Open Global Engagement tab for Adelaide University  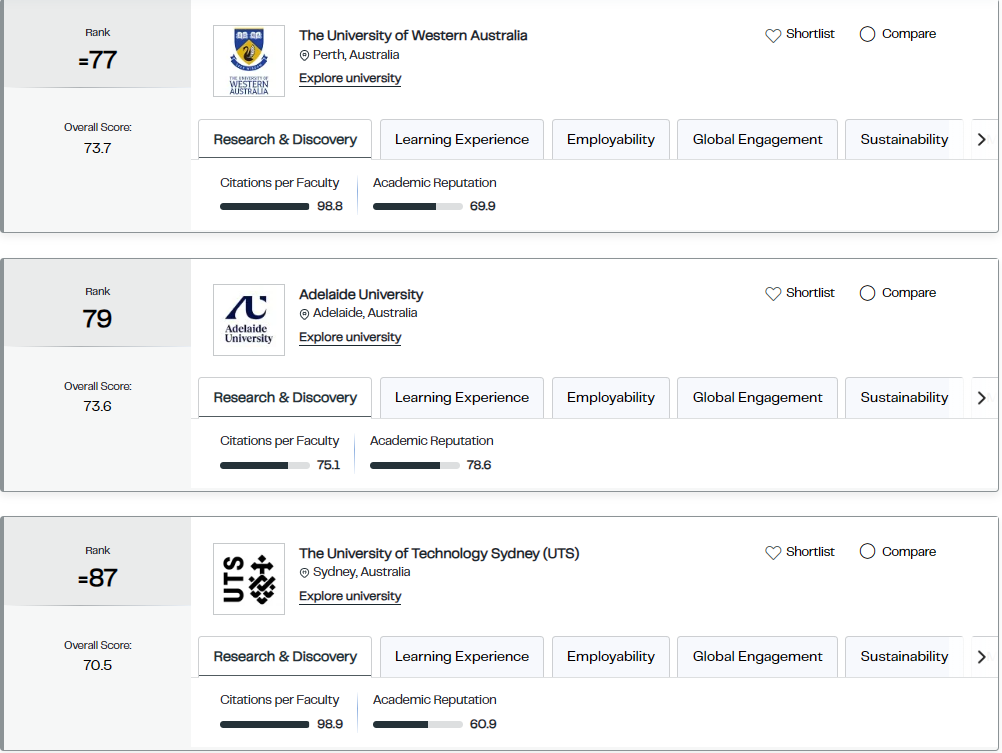757,398
